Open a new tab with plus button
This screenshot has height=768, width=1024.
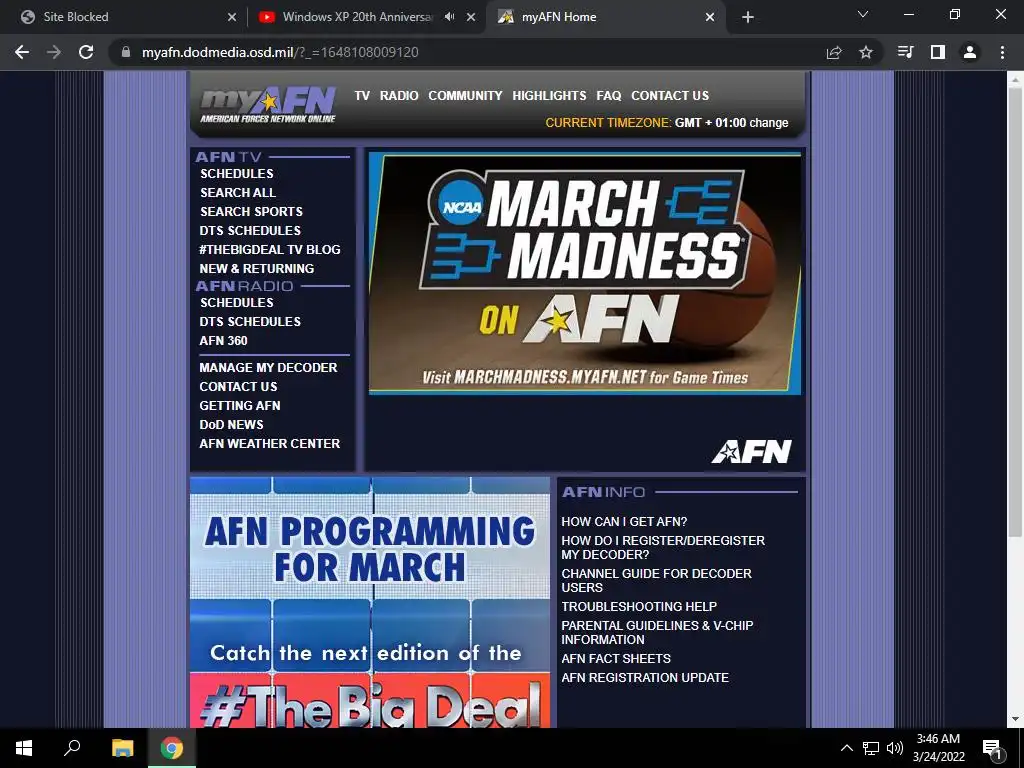coord(748,17)
